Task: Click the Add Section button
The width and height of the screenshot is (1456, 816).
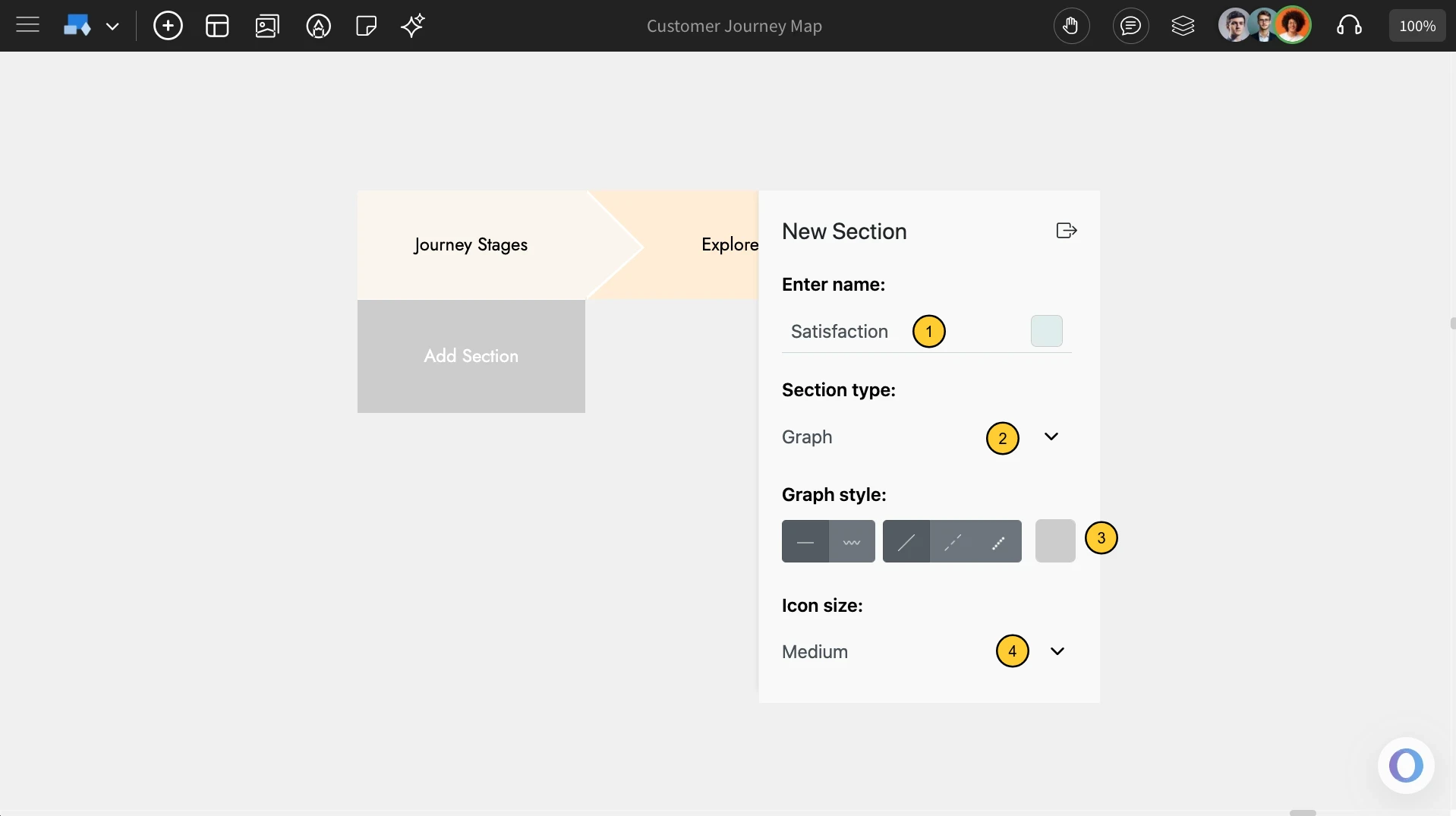Action: pos(471,356)
